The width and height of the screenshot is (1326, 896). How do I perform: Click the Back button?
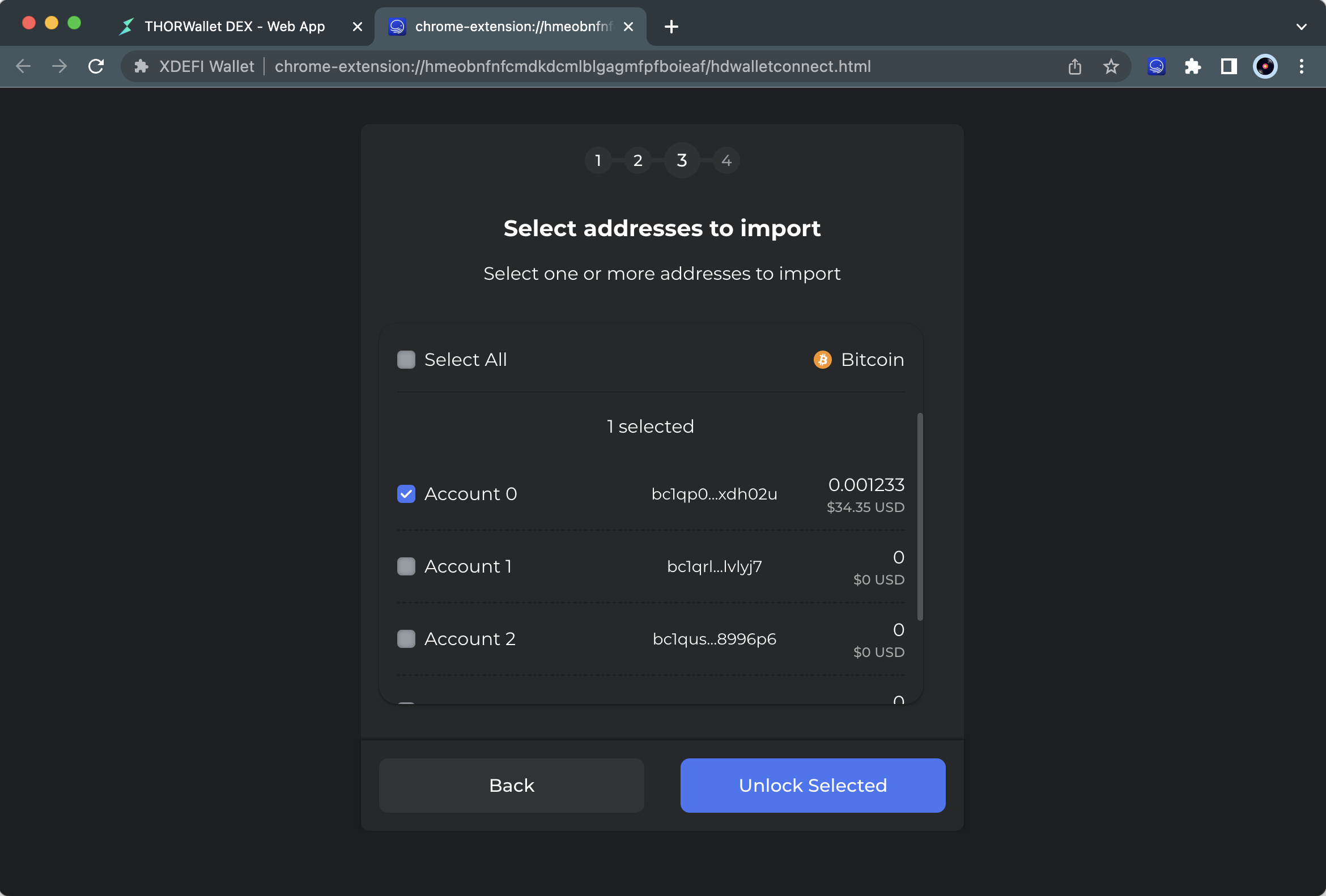[511, 786]
